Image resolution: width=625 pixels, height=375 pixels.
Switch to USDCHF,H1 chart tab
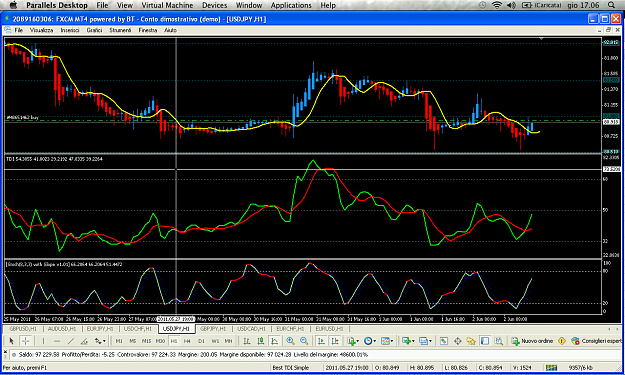(x=138, y=329)
